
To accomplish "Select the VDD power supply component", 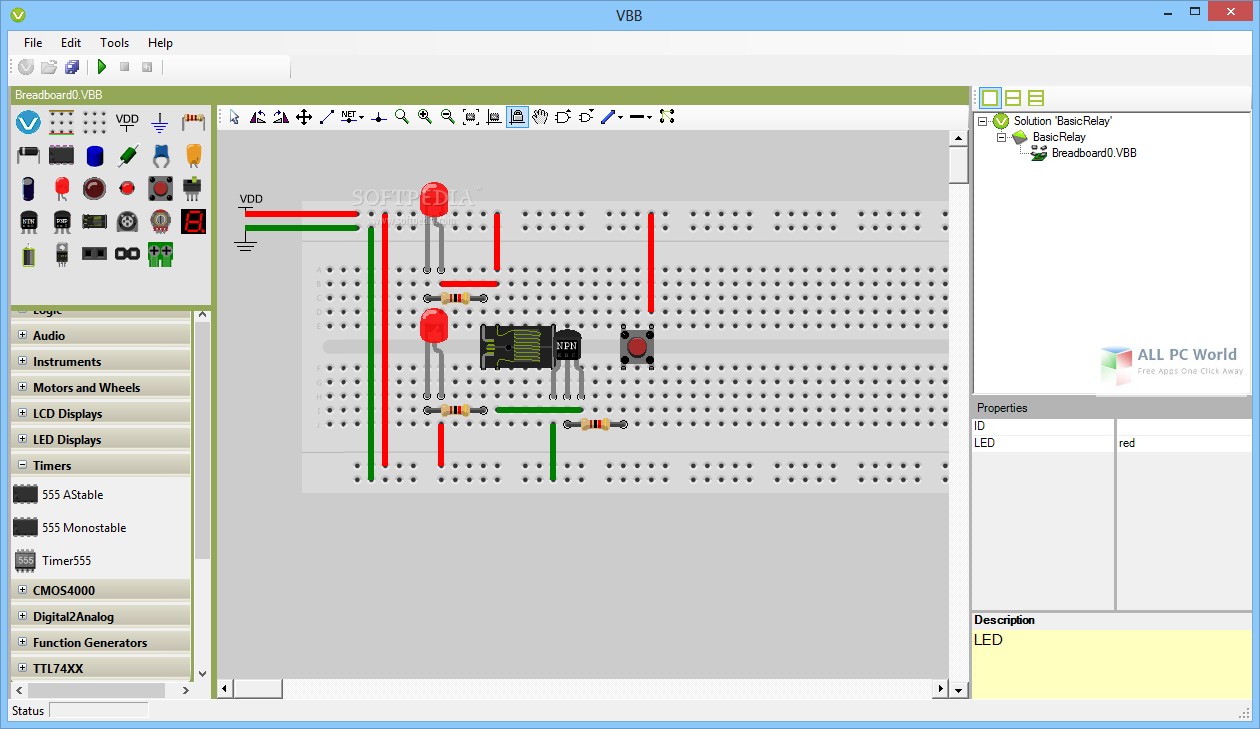I will [127, 121].
